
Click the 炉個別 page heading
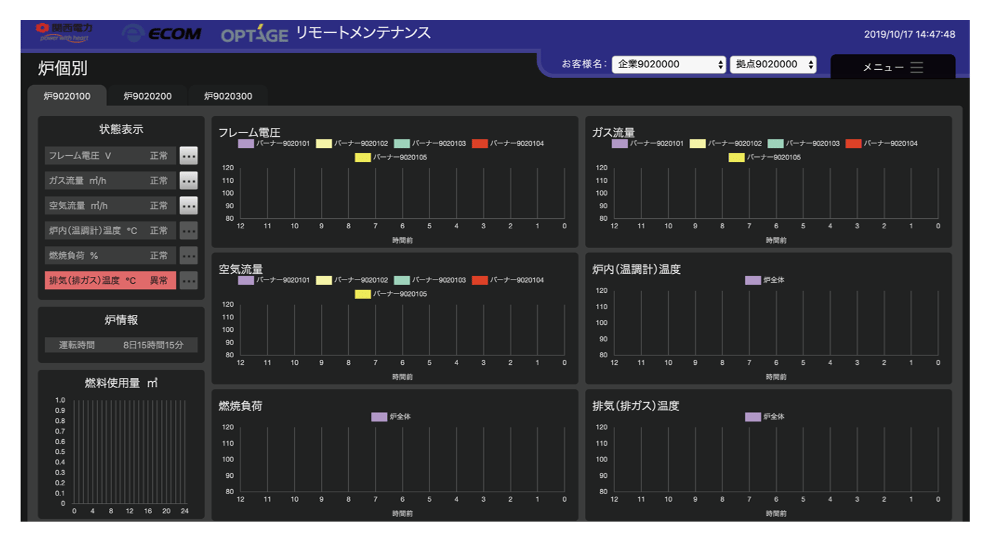point(63,68)
